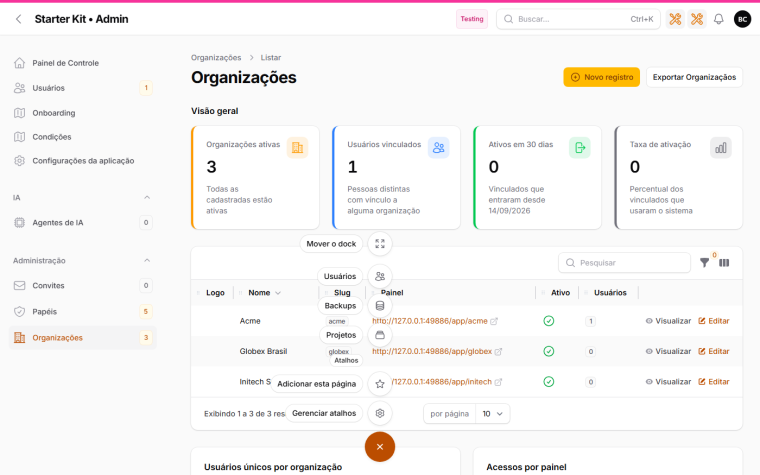Open Gerenciar atalhos from the dock menu

[x=324, y=413]
